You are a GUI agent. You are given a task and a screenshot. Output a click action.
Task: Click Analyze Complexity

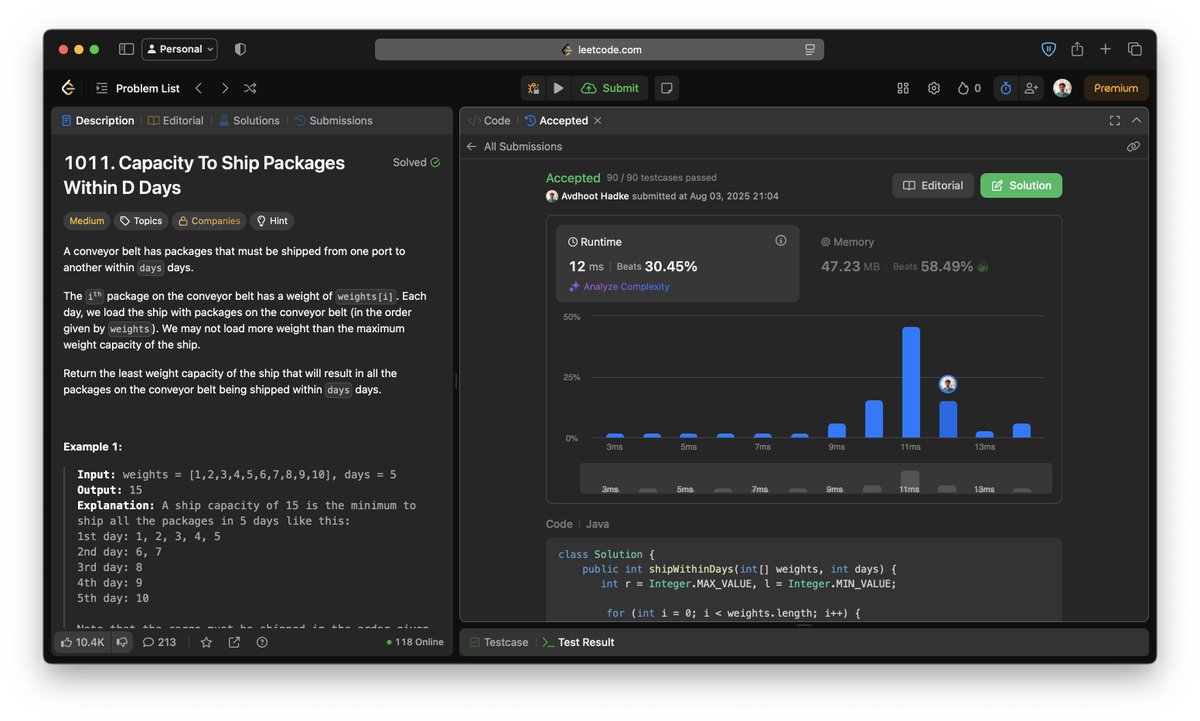619,287
